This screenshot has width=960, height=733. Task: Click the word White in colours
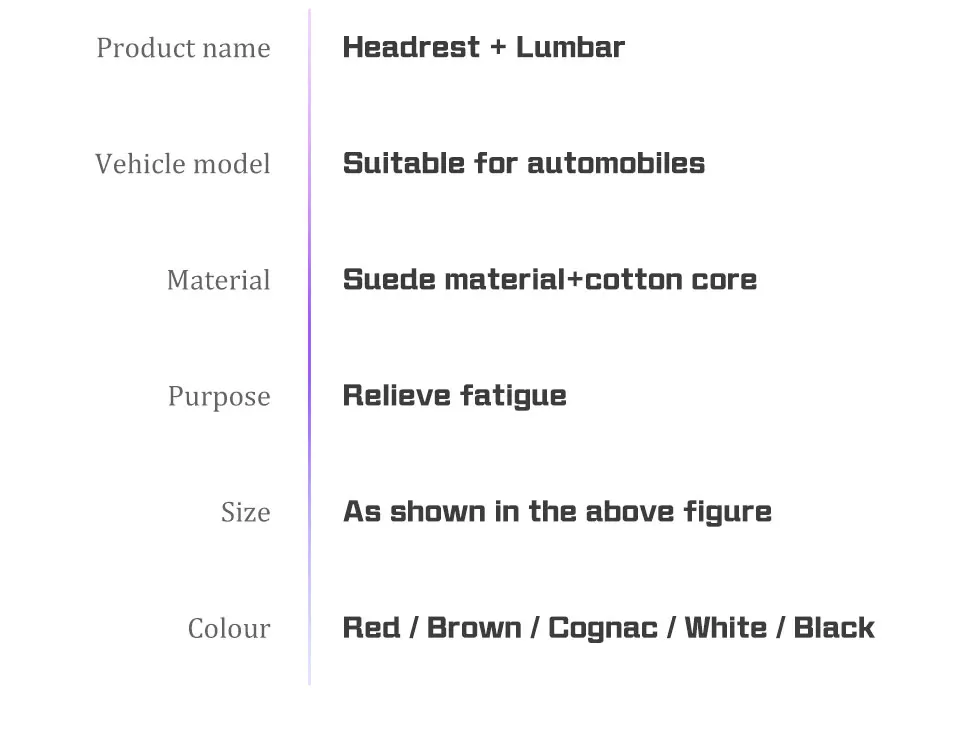pos(726,628)
